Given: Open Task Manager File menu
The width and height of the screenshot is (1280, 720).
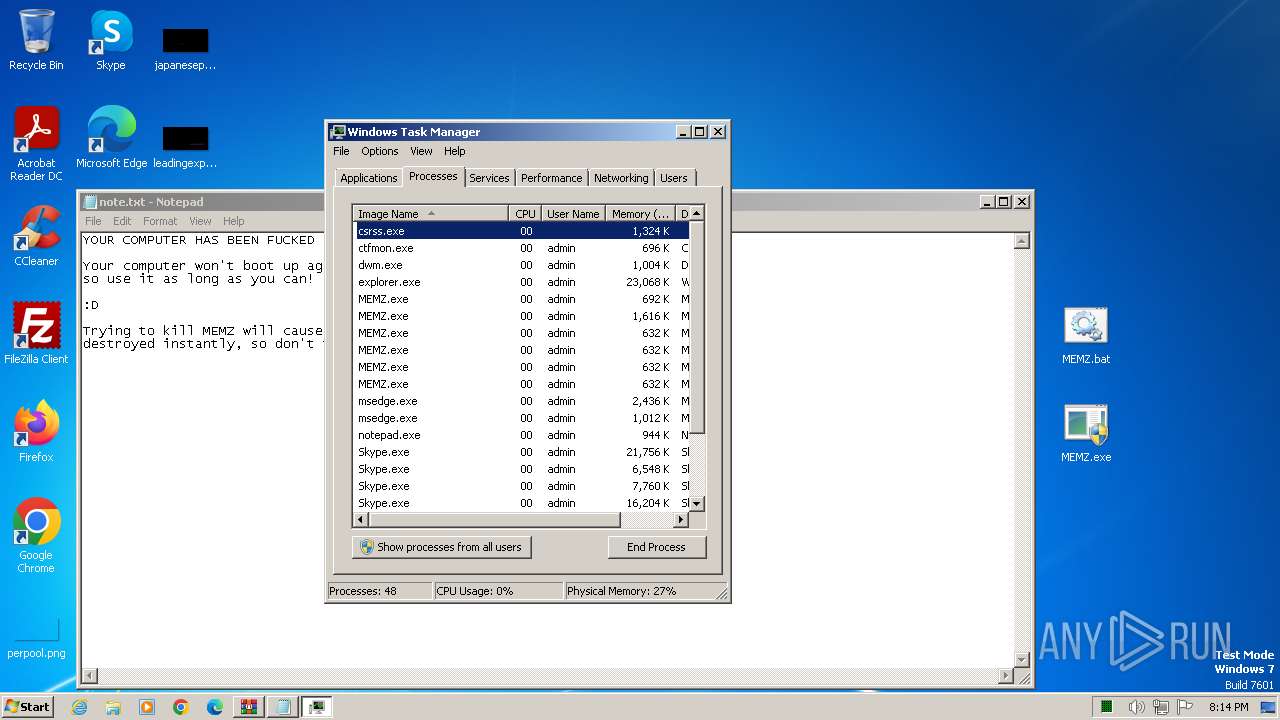Looking at the screenshot, I should [x=341, y=151].
